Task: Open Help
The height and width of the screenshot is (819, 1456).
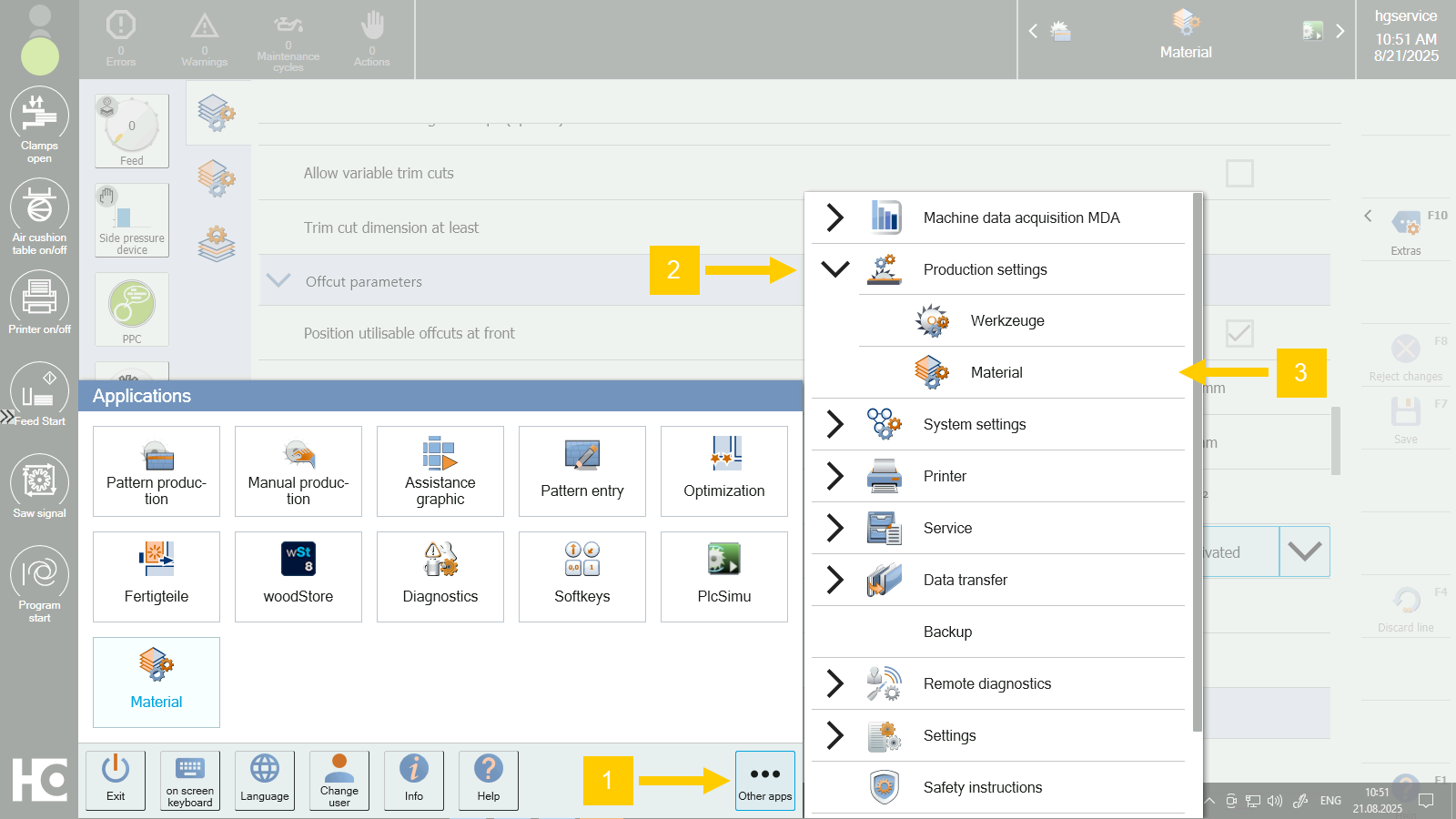Action: pos(489,781)
